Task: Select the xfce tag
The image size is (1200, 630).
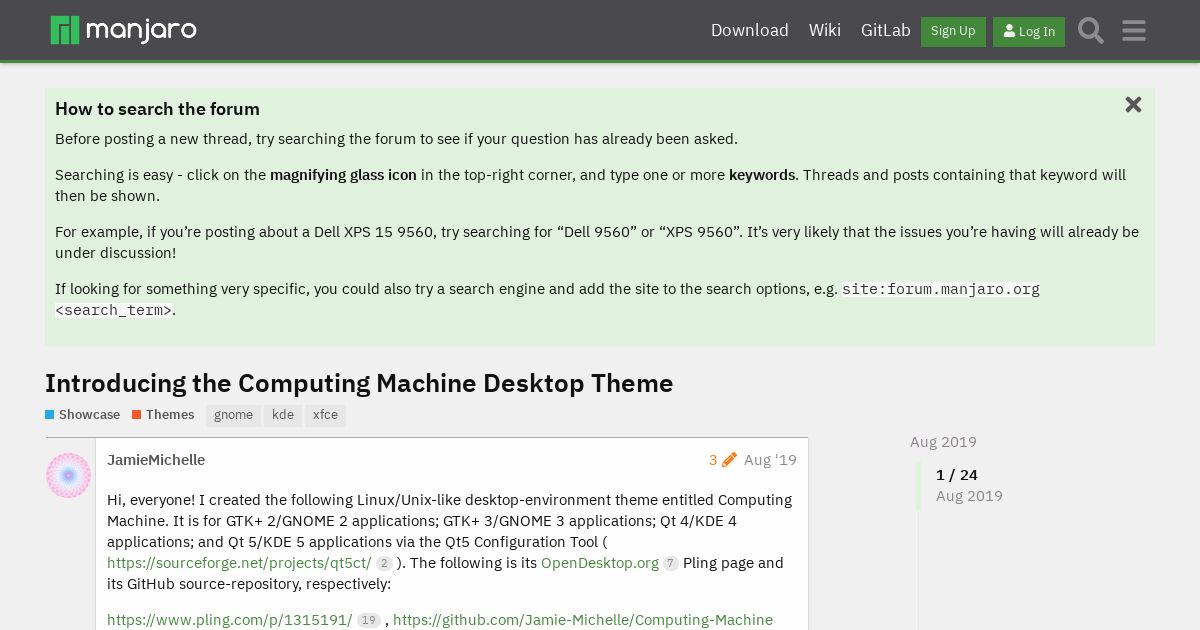Action: coord(325,415)
